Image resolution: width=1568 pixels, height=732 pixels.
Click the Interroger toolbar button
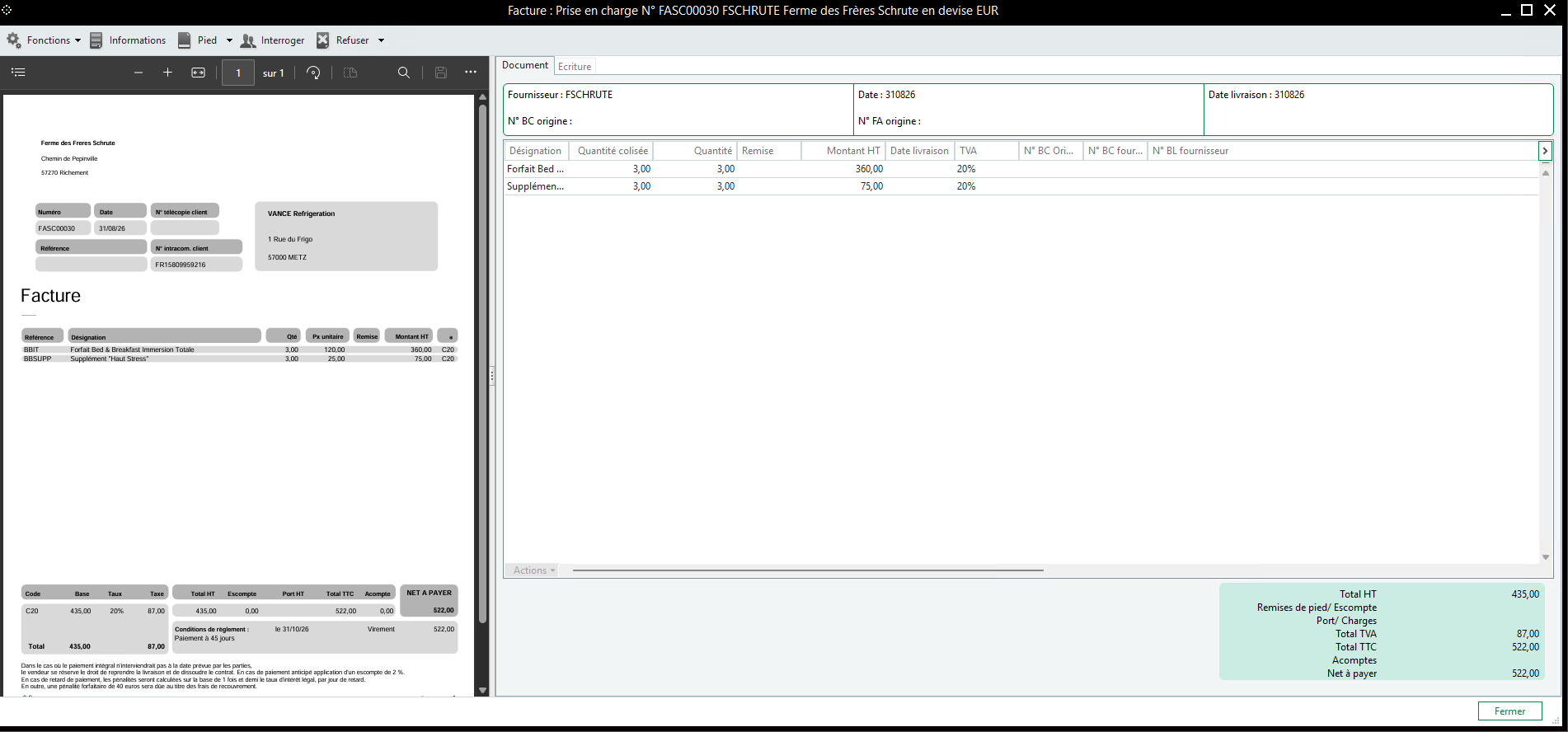(273, 40)
